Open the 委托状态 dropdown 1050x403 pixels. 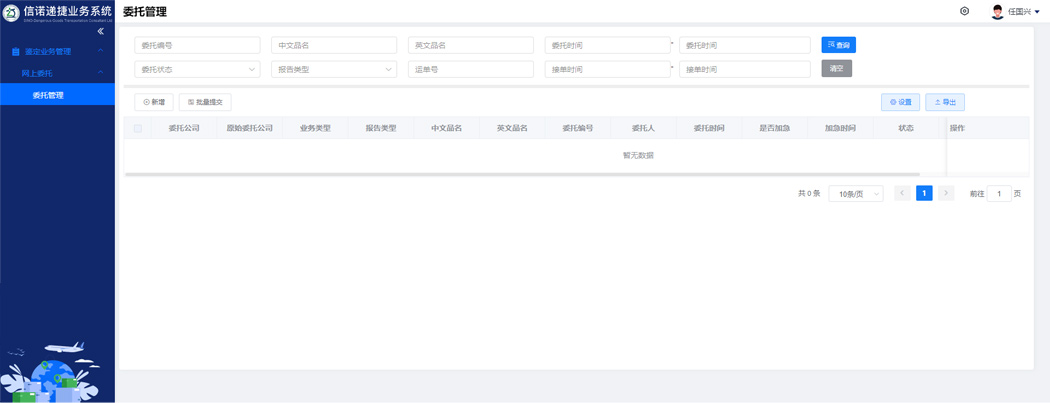pyautogui.click(x=197, y=70)
